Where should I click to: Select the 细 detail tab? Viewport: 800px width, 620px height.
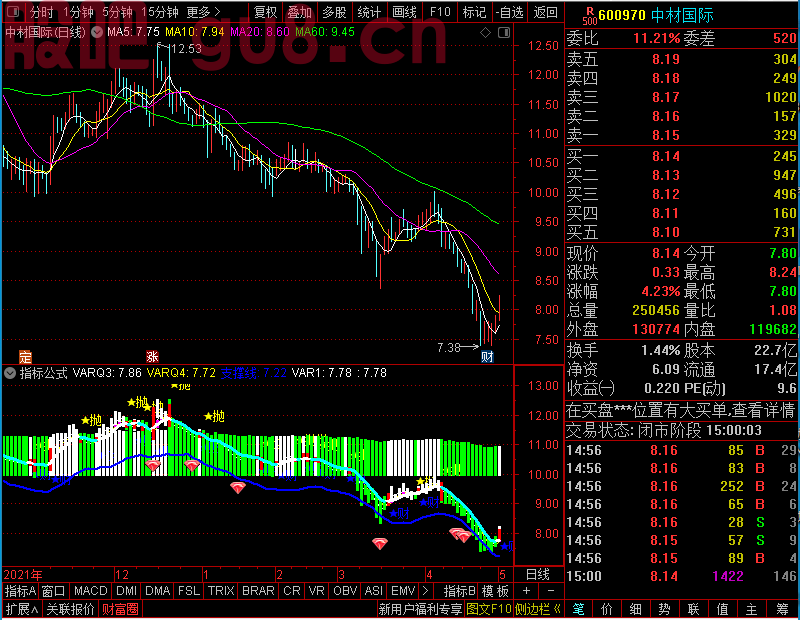636,609
